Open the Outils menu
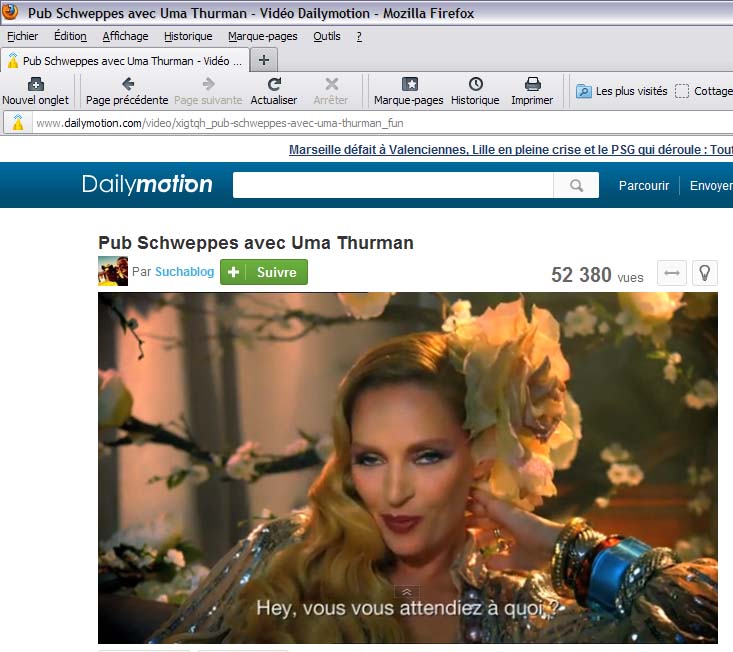Image resolution: width=733 pixels, height=652 pixels. pos(327,36)
